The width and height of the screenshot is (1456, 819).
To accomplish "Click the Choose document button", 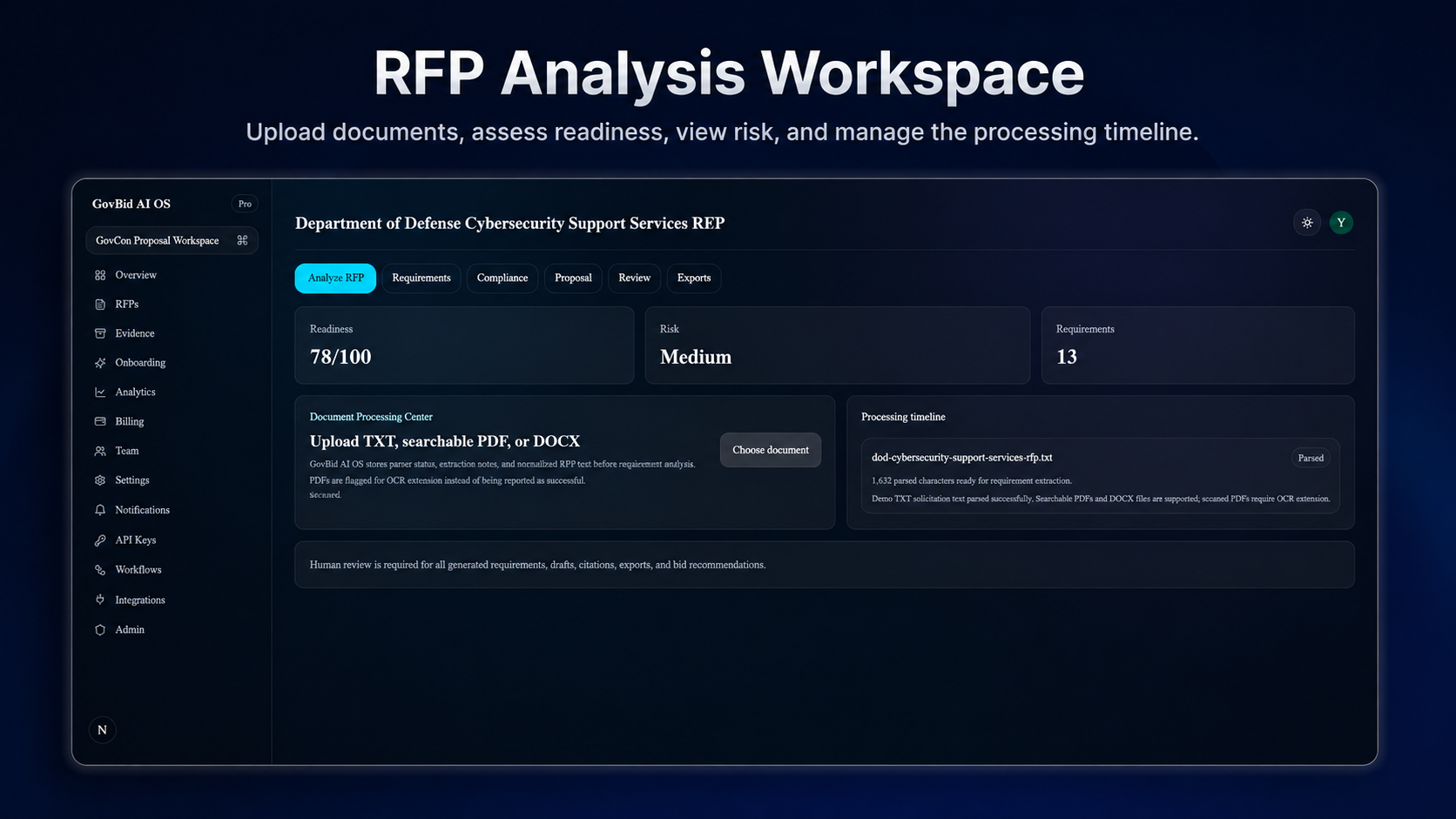I will point(771,450).
